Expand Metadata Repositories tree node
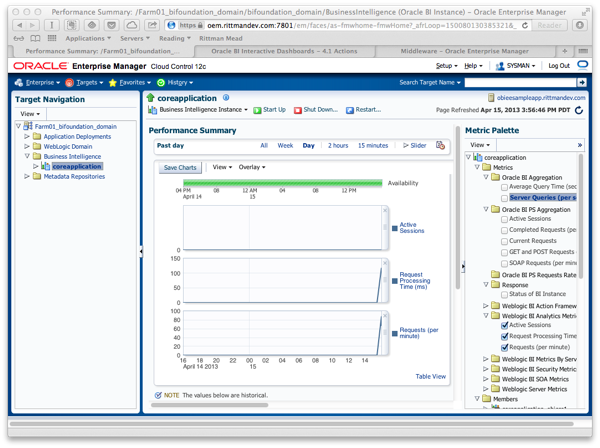Viewport: 600px width, 448px height. coord(27,176)
